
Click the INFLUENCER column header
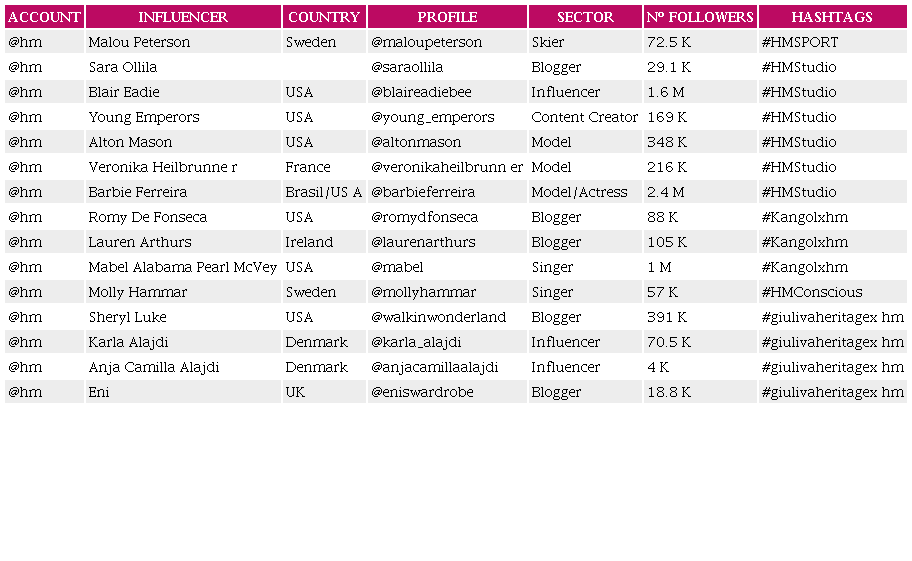(x=183, y=17)
